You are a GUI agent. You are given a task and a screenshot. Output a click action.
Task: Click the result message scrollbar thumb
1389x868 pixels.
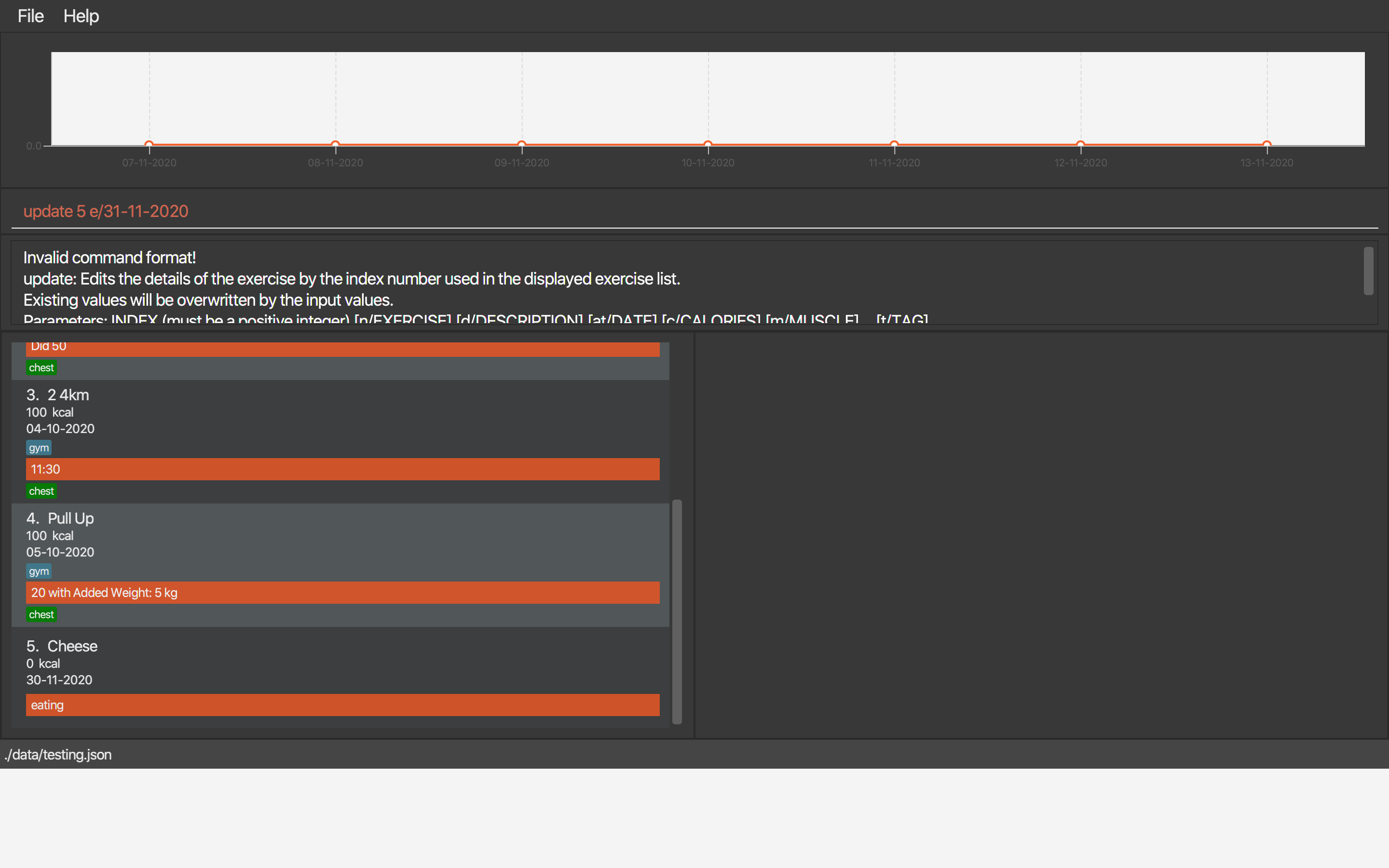point(1368,271)
